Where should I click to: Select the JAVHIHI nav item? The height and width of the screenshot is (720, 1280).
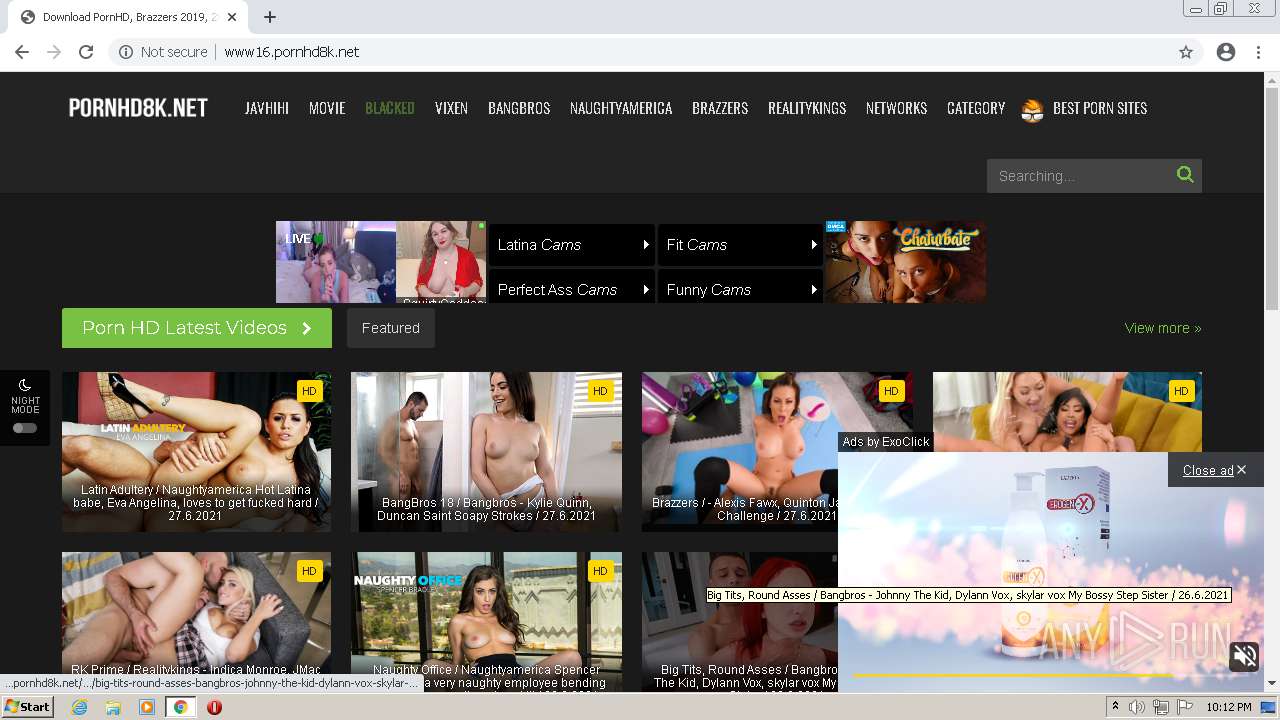[x=267, y=108]
